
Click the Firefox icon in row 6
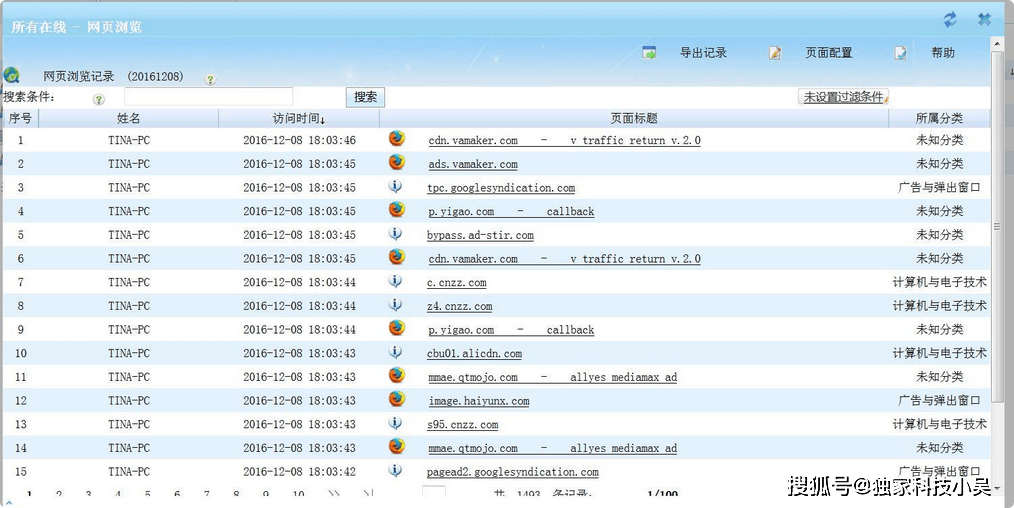[396, 257]
